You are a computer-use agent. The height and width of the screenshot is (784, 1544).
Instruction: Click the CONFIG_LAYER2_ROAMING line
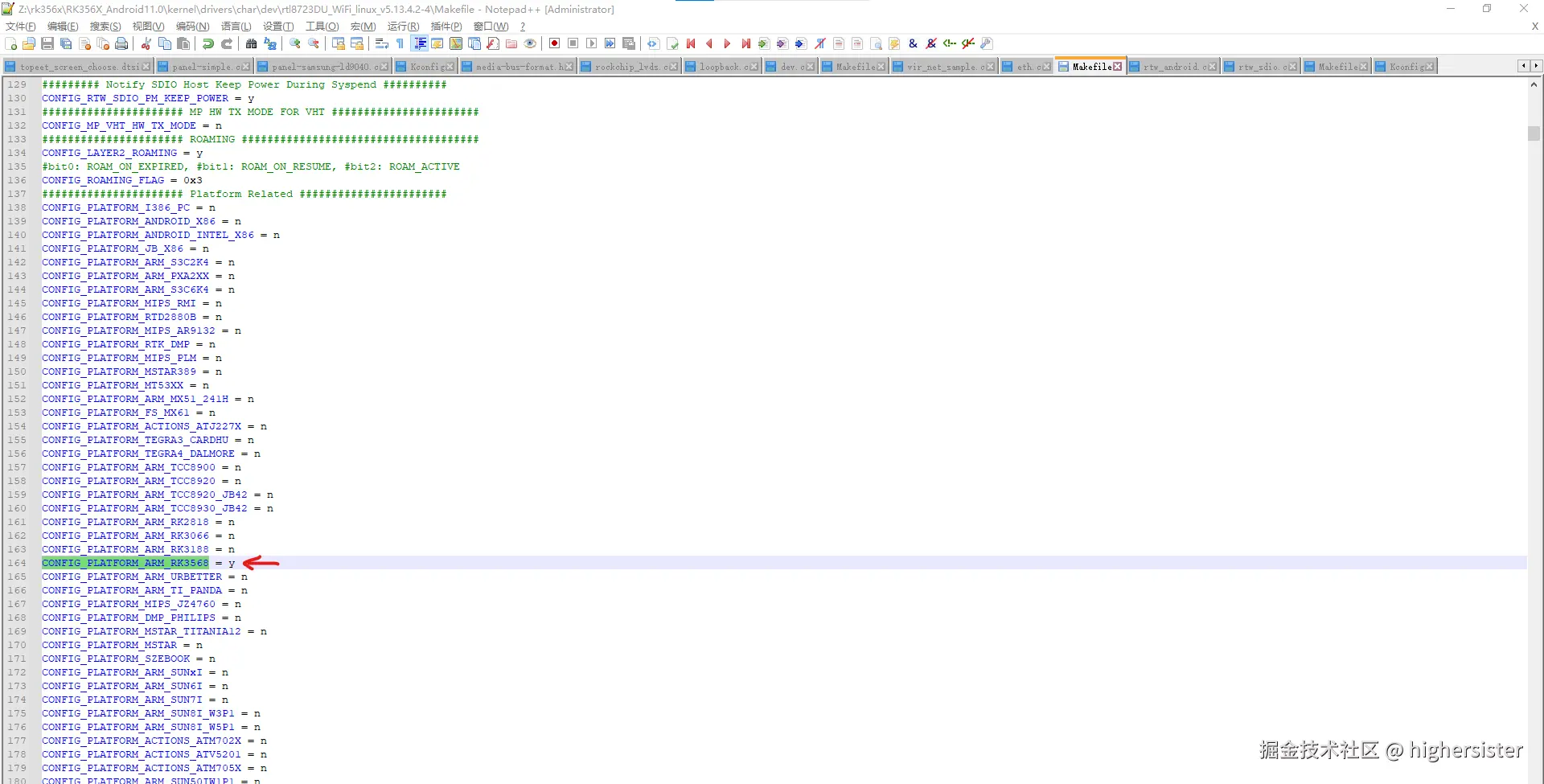[x=122, y=153]
